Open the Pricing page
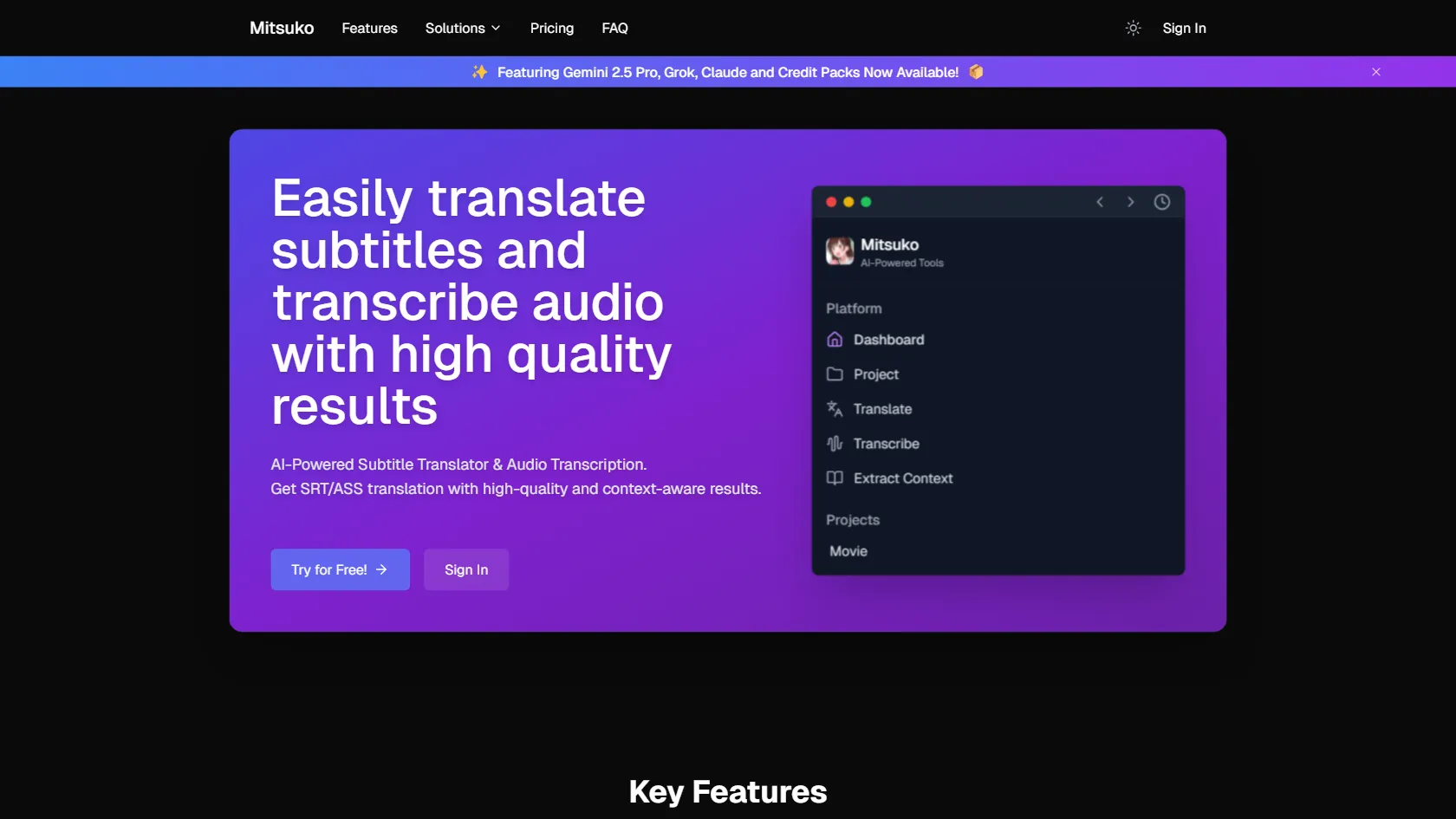Screen dimensions: 1456x819 pos(552,29)
